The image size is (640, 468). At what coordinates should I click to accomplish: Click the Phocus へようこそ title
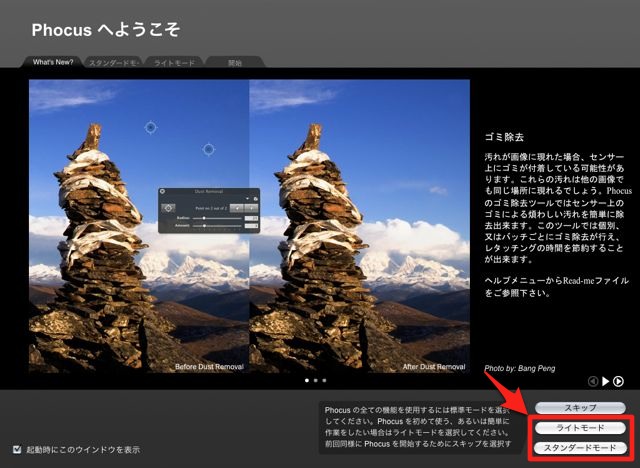pos(106,30)
